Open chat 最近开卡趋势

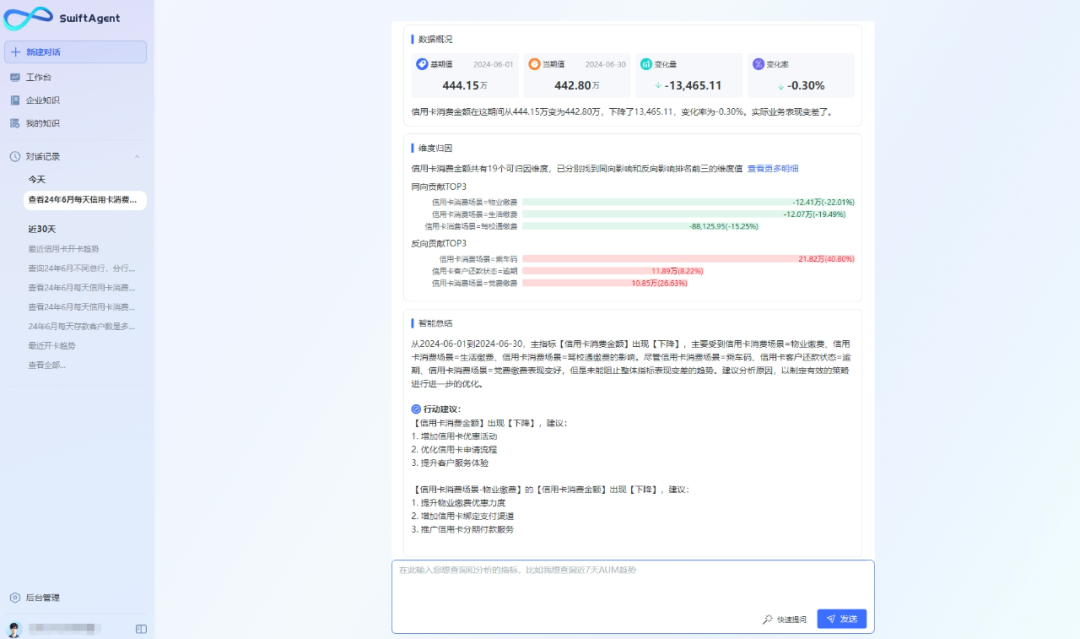point(52,346)
